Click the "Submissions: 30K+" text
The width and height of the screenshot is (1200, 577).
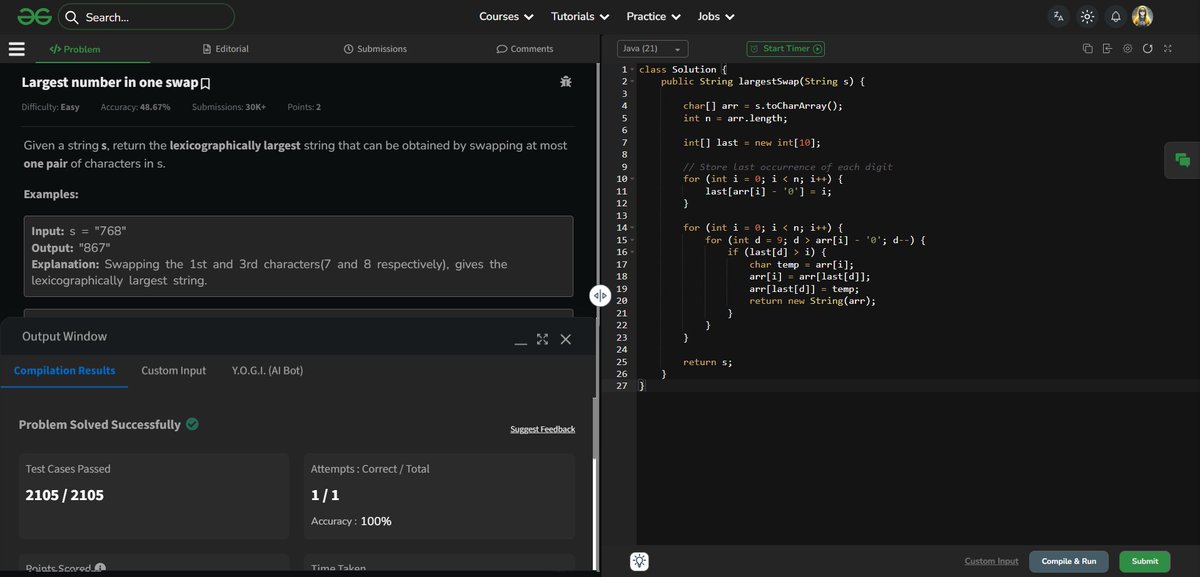click(229, 107)
